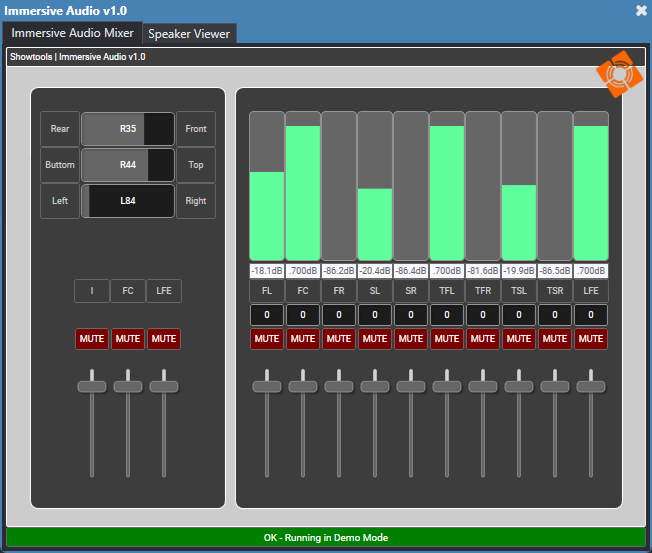
Task: Mute the TFR channel
Action: pyautogui.click(x=483, y=339)
